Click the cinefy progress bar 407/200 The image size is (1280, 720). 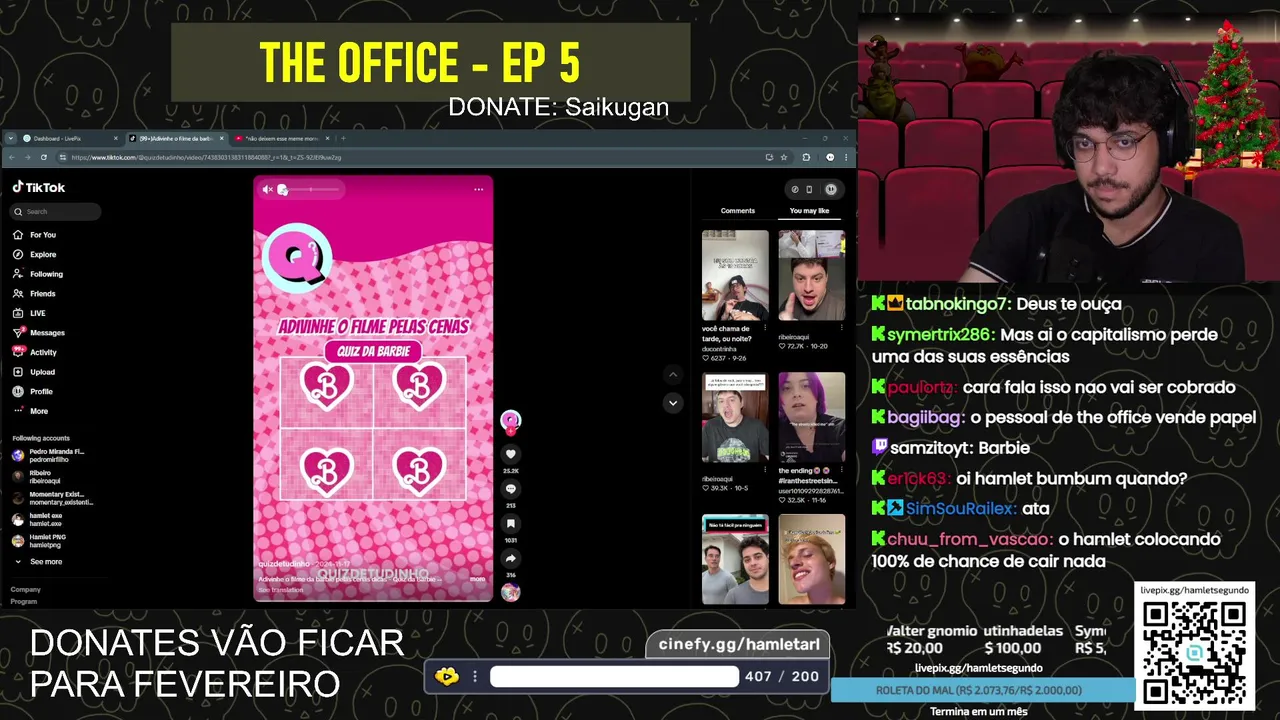(x=614, y=676)
